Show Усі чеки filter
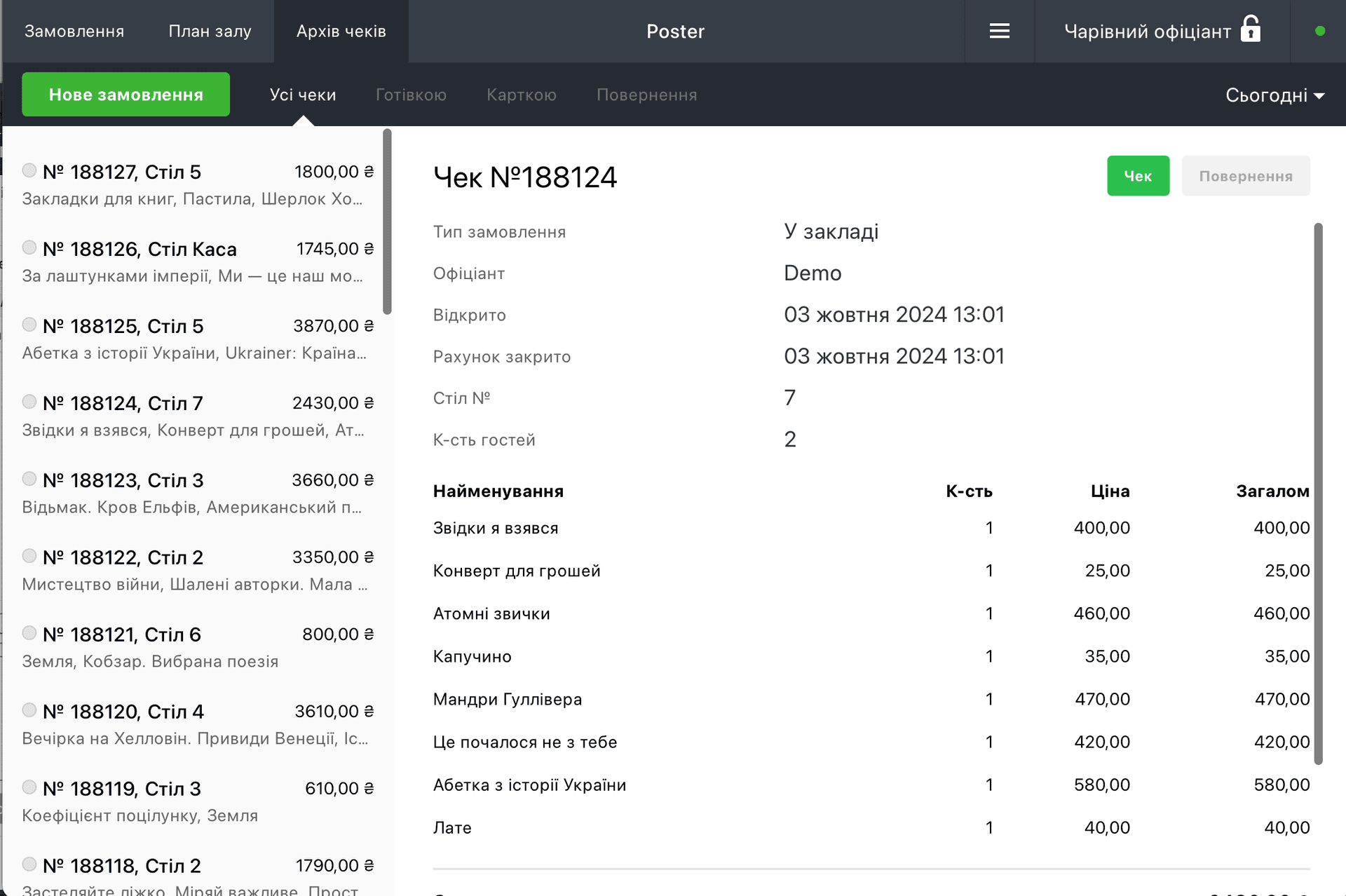The width and height of the screenshot is (1346, 896). (x=303, y=95)
